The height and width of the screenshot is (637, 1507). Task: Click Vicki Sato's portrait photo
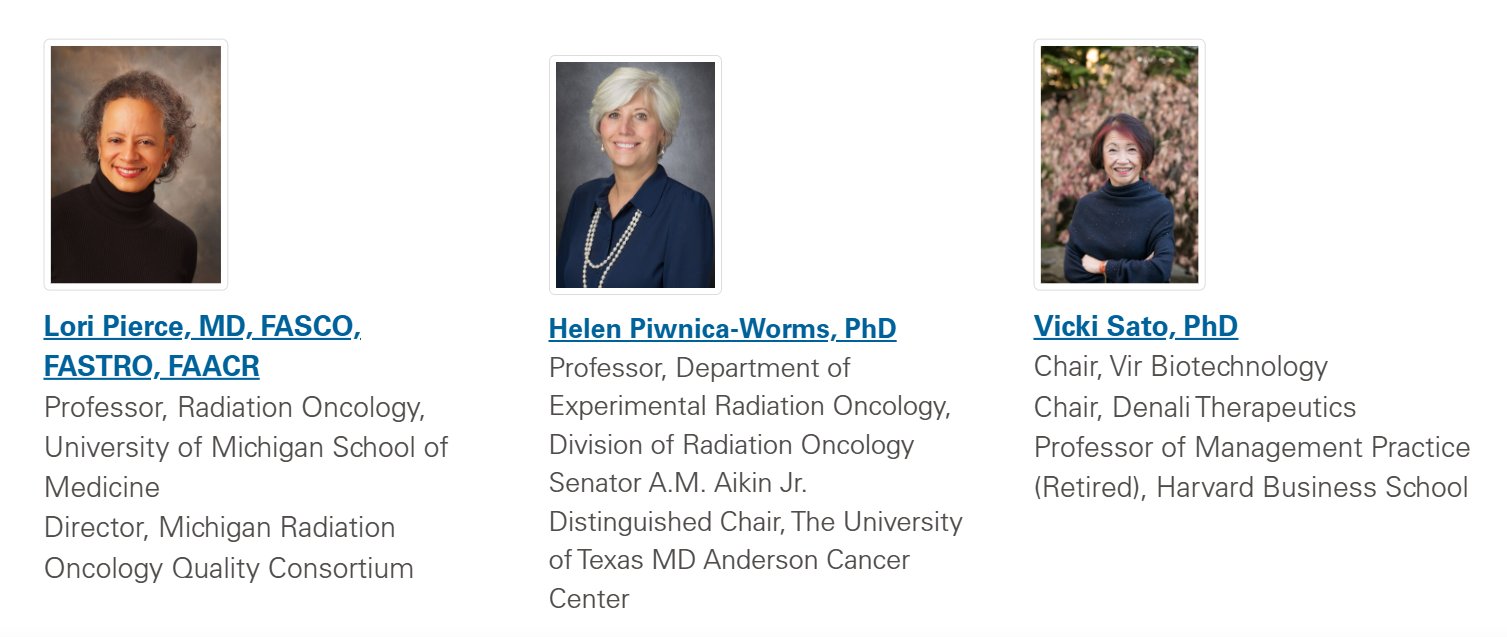1119,164
